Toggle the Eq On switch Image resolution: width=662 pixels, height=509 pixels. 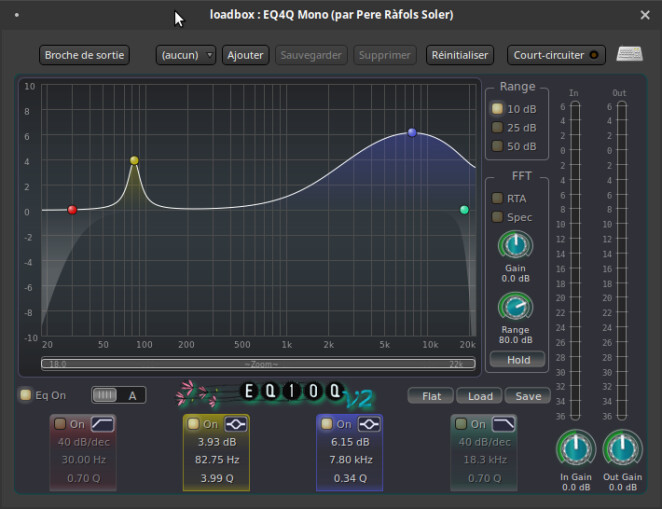tap(26, 395)
